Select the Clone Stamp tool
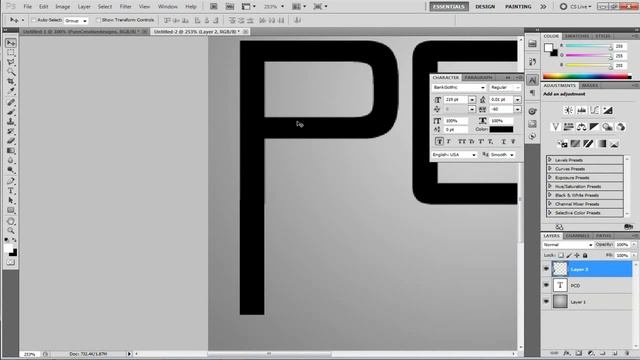This screenshot has height=360, width=640. [x=11, y=121]
